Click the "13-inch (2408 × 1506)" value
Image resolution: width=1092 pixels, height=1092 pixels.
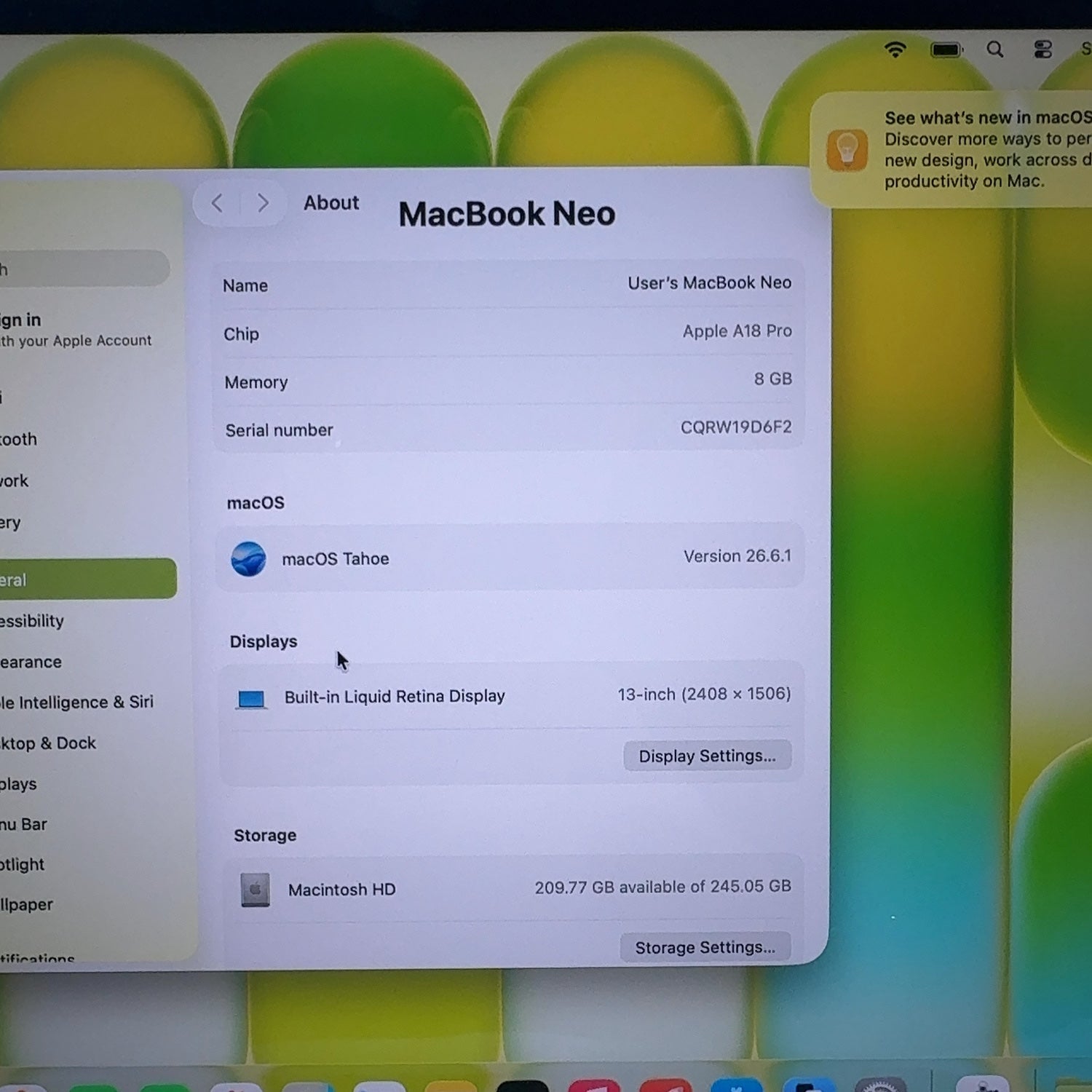point(704,695)
